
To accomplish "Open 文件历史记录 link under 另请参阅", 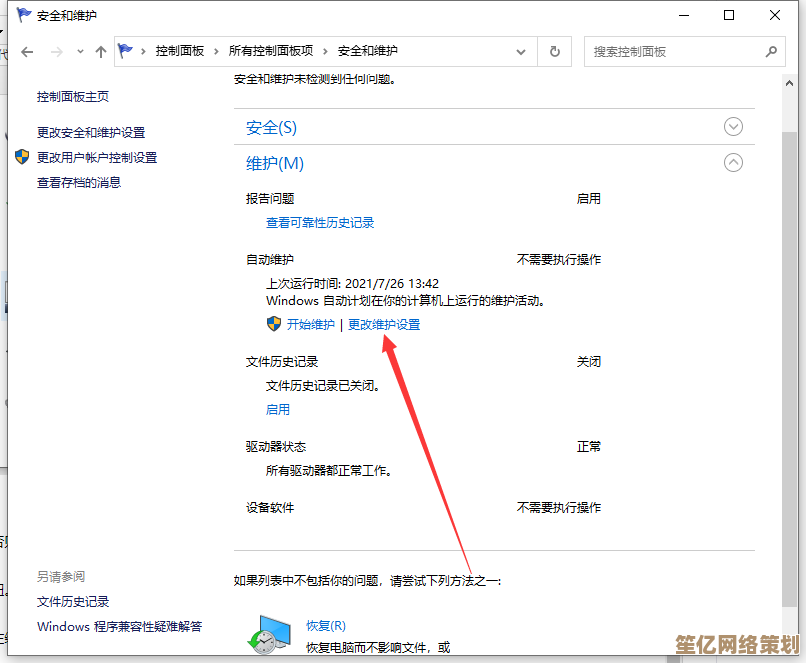I will point(73,602).
